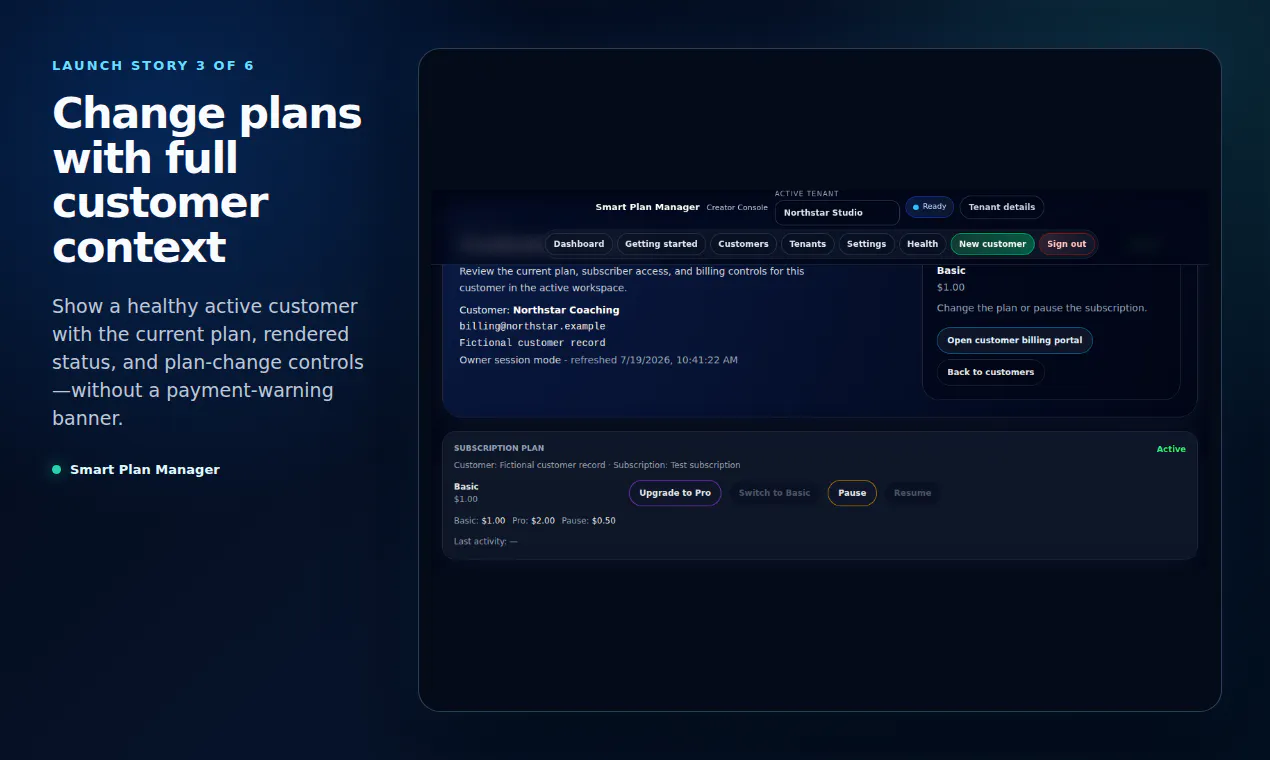The image size is (1270, 760).
Task: Click the Northstar Coaching customer name
Action: tap(566, 310)
